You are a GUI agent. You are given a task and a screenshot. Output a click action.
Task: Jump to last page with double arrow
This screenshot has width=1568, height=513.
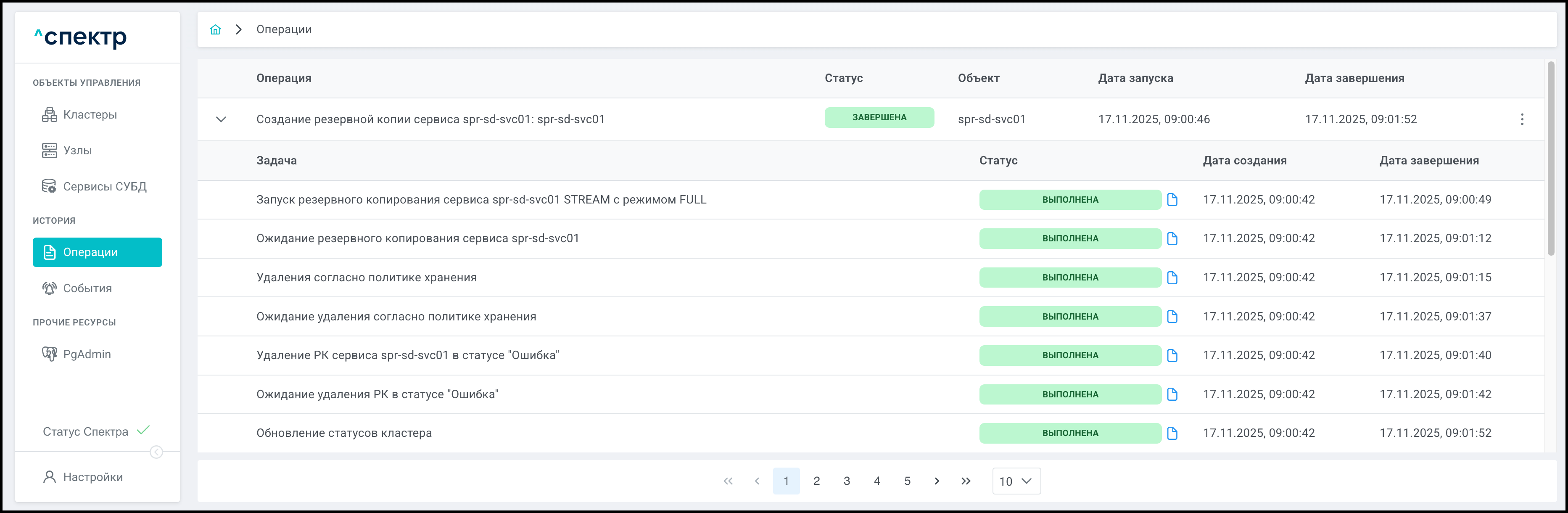pyautogui.click(x=965, y=481)
